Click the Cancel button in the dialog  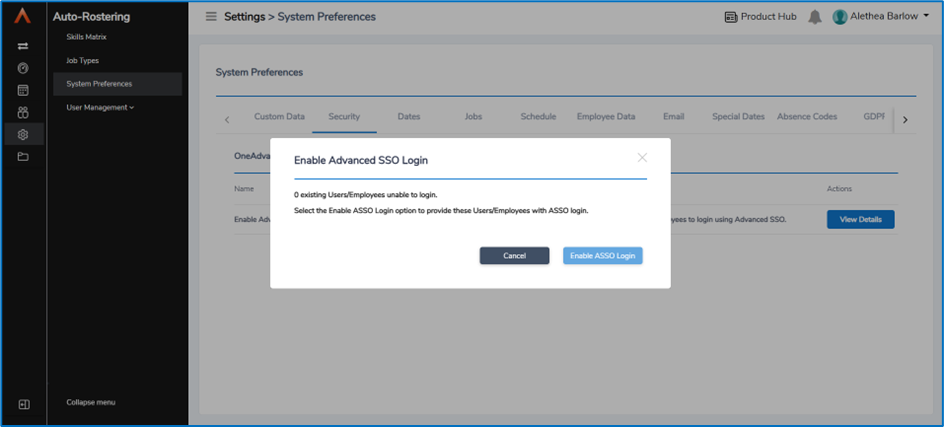click(x=514, y=255)
